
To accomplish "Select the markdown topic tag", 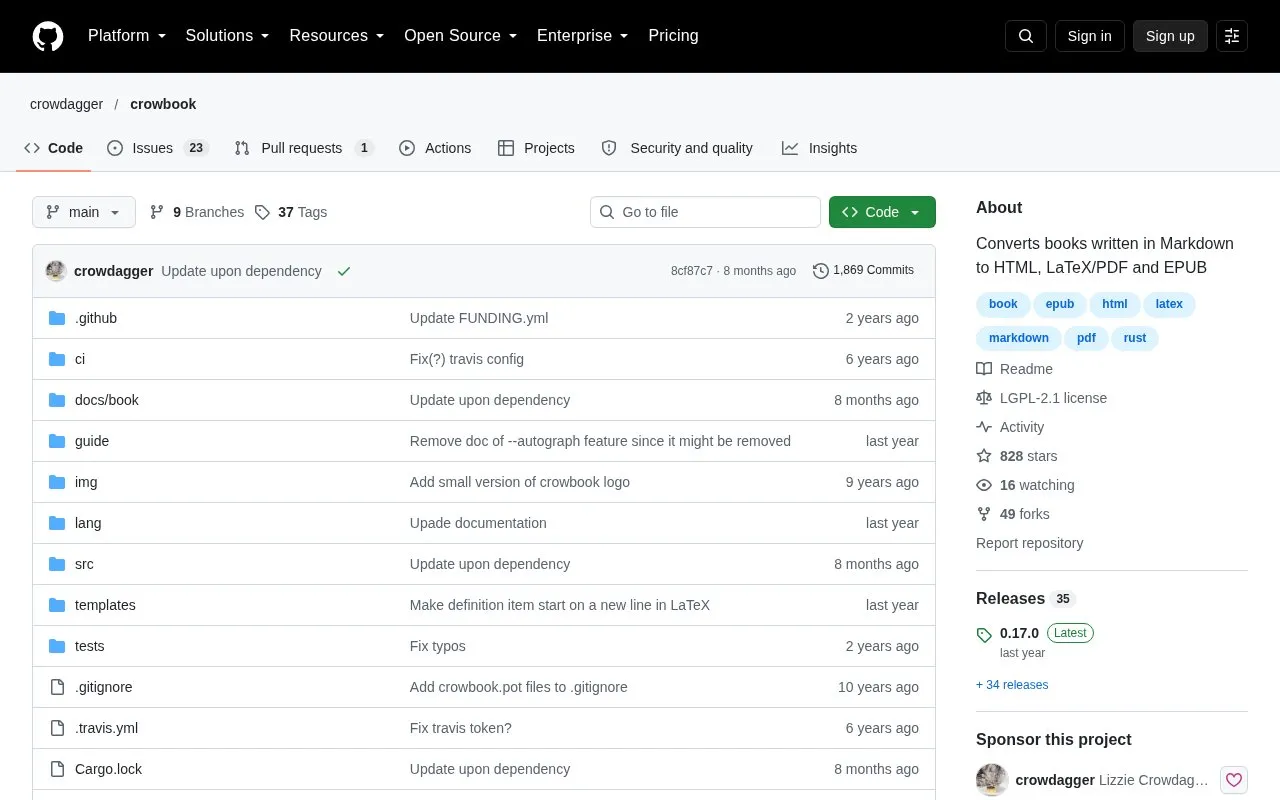I will coord(1019,338).
